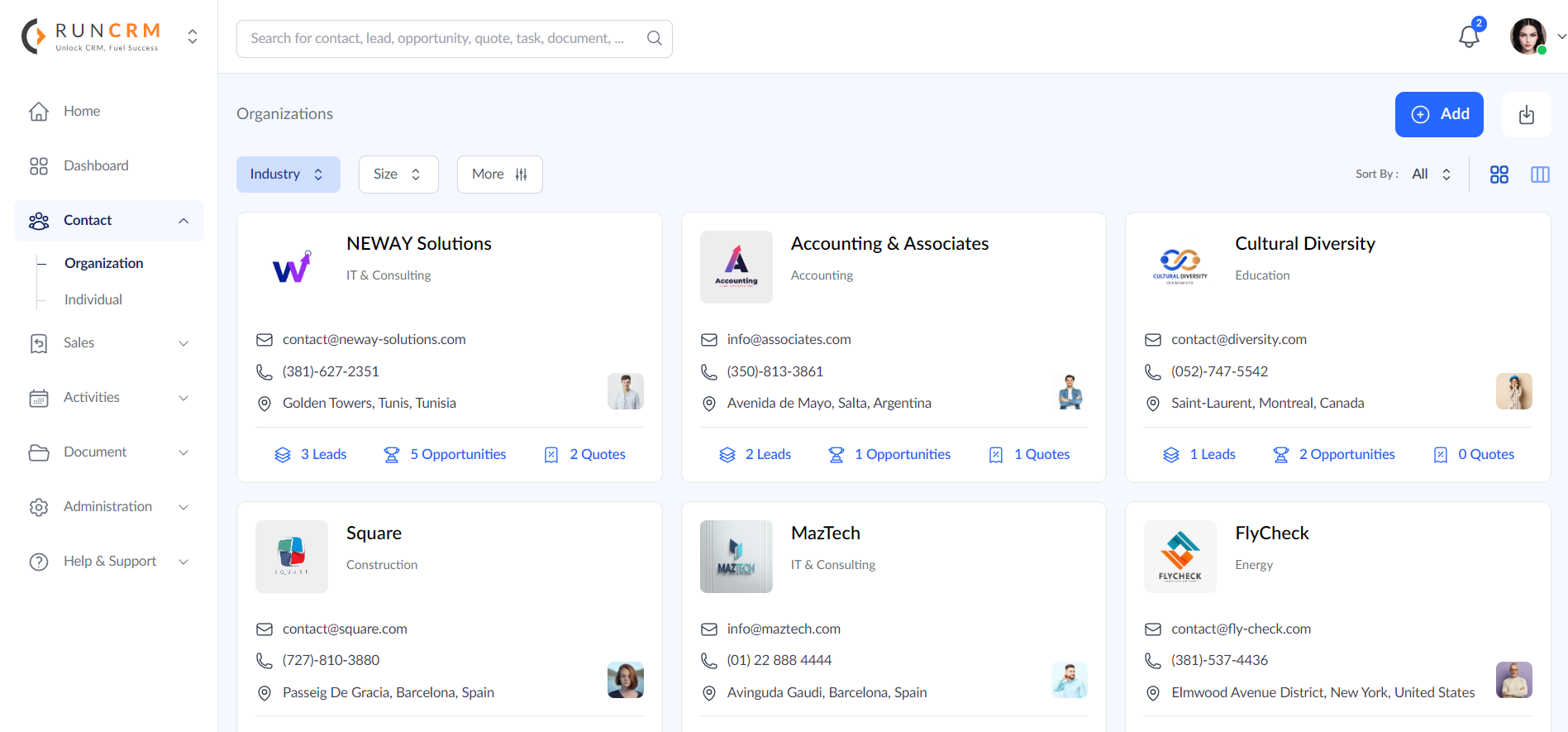Go to Home in sidebar

pyautogui.click(x=82, y=111)
